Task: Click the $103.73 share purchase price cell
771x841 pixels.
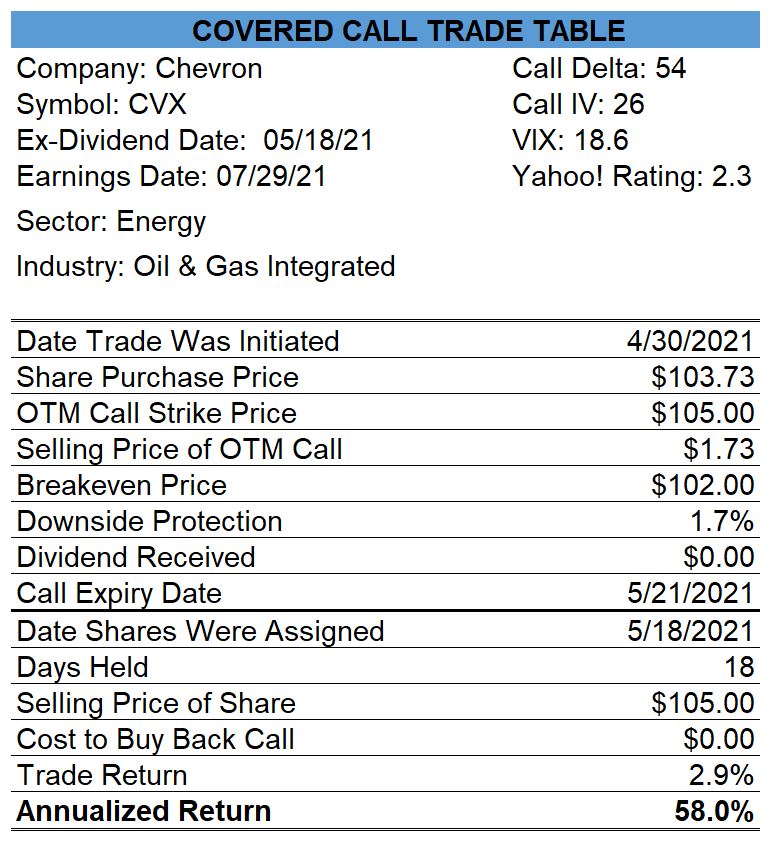Action: [702, 377]
